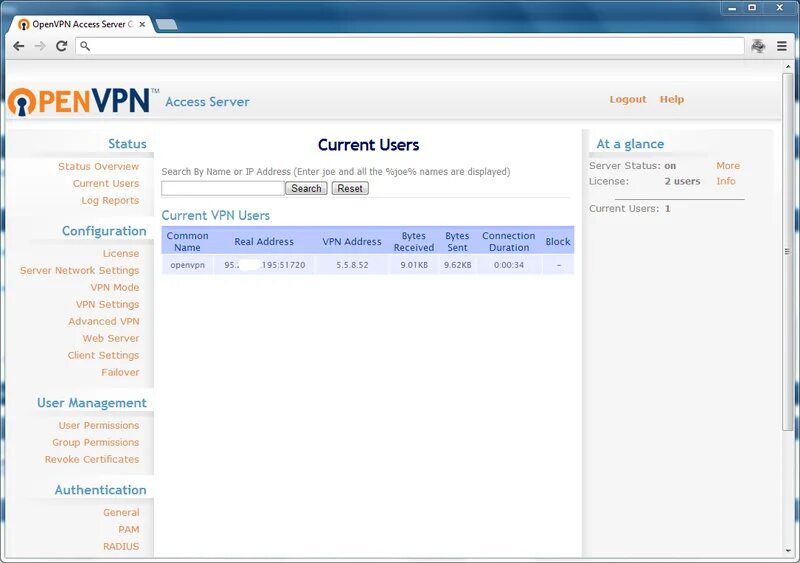Maximize the browser window

click(752, 8)
